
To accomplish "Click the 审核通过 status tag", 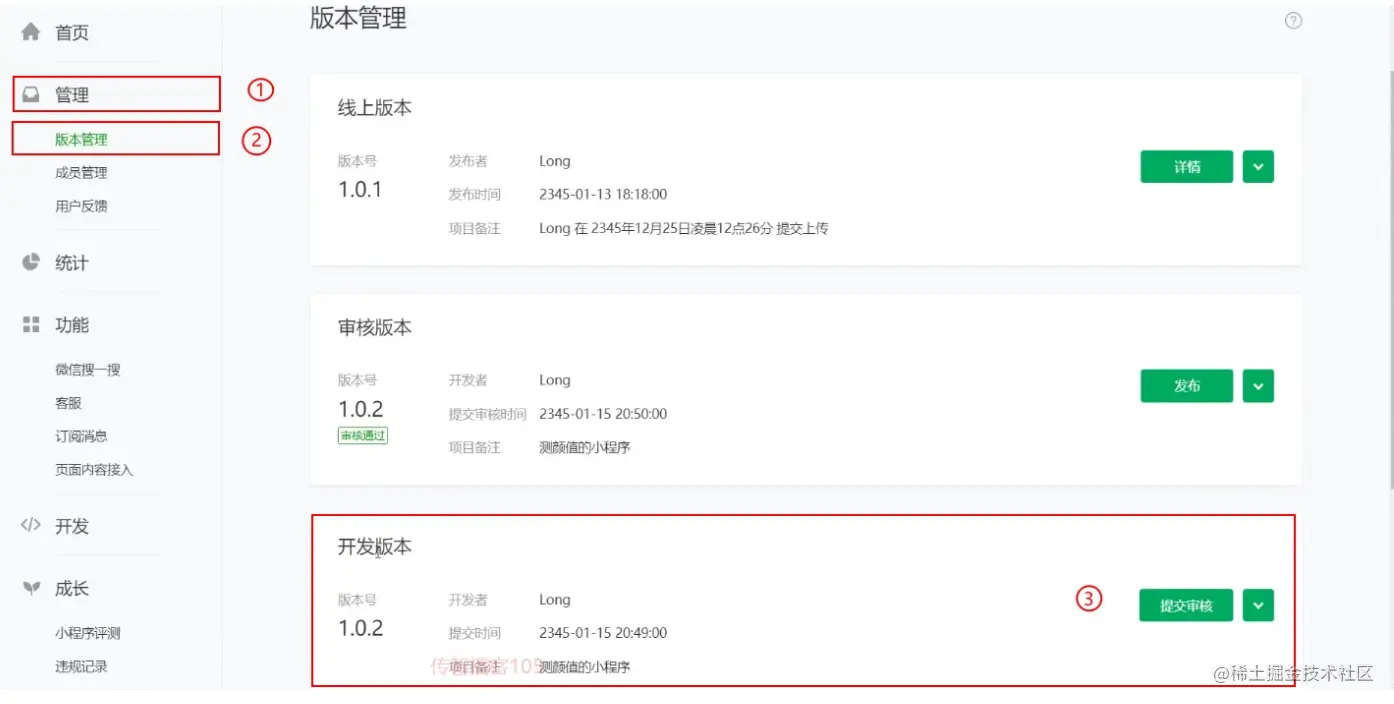I will click(x=362, y=436).
